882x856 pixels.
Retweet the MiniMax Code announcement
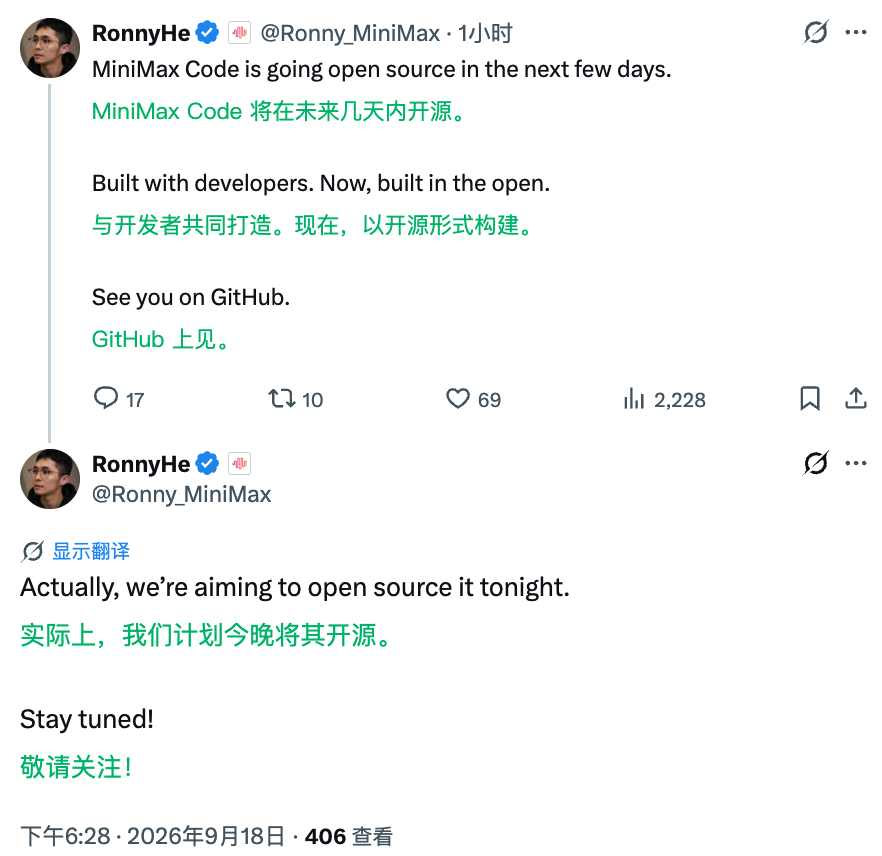tap(295, 399)
